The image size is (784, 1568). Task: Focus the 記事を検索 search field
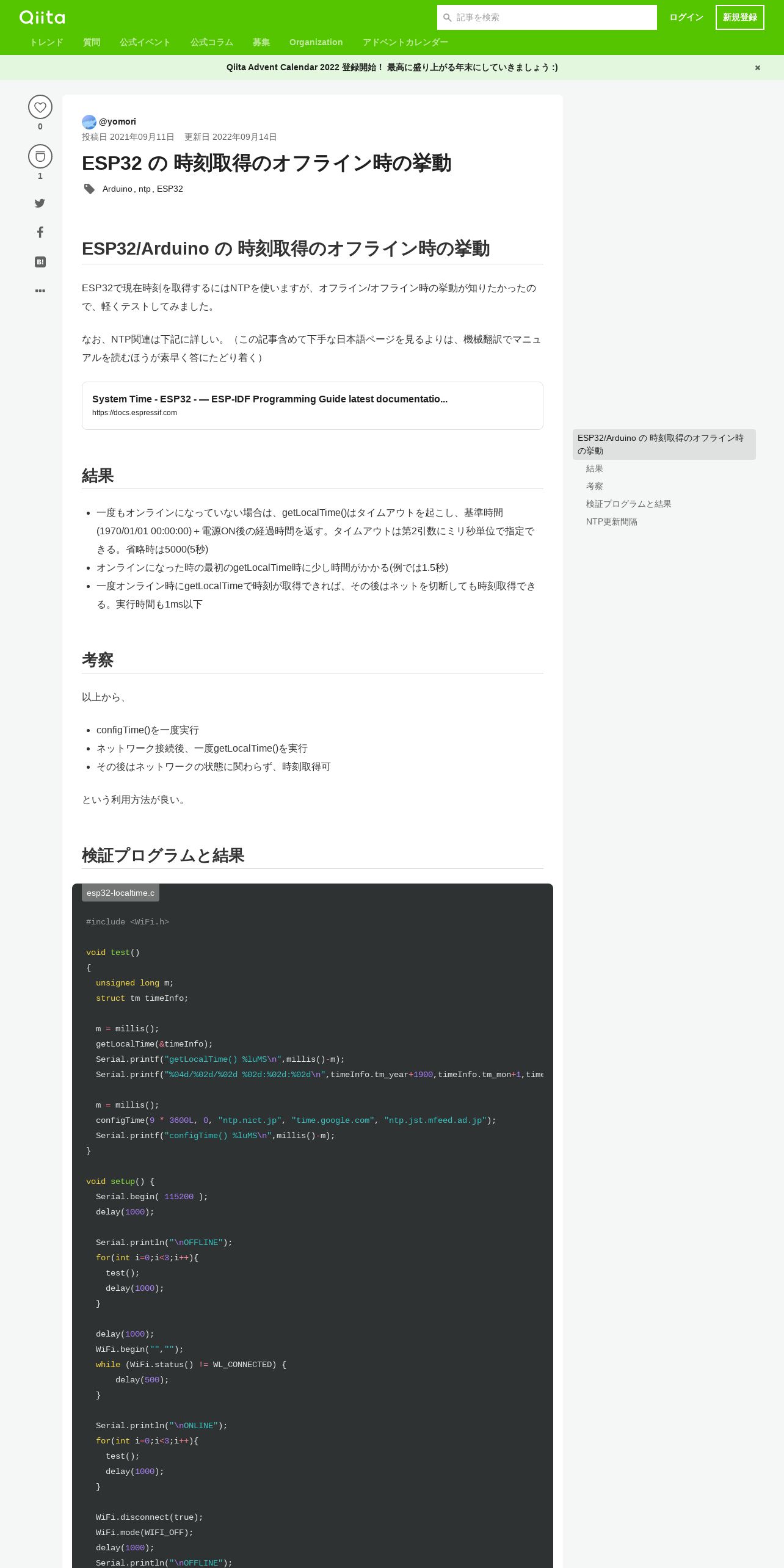click(547, 17)
